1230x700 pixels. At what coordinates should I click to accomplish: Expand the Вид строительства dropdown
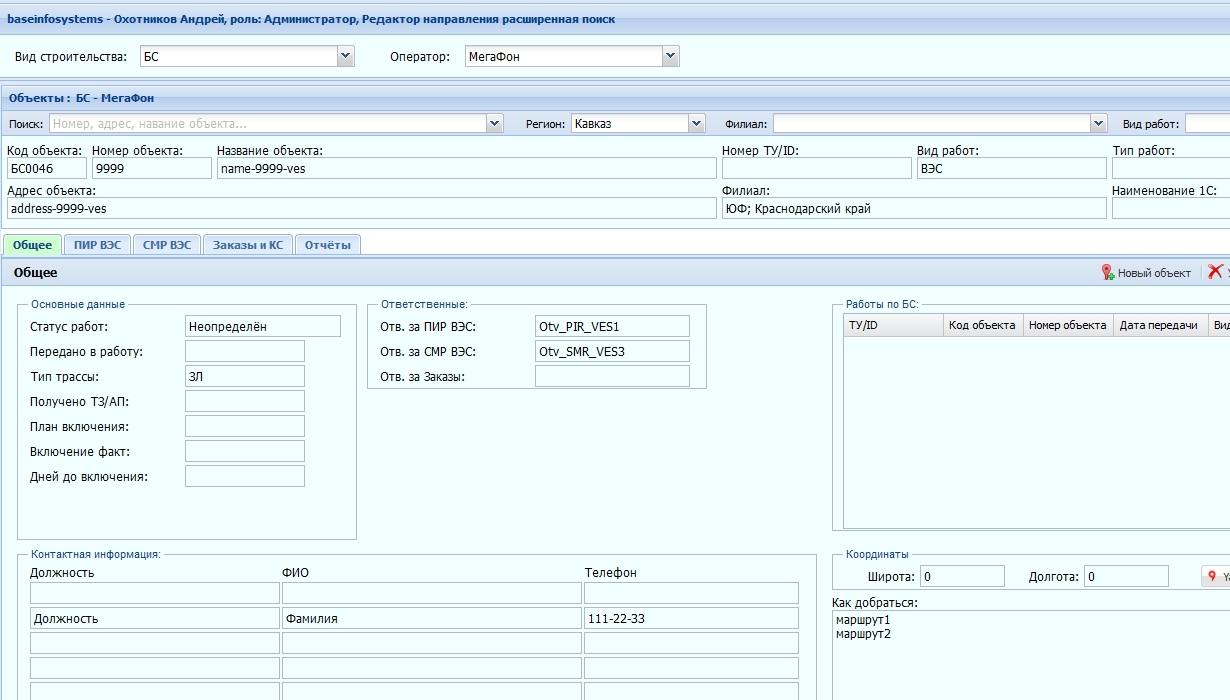(x=346, y=57)
